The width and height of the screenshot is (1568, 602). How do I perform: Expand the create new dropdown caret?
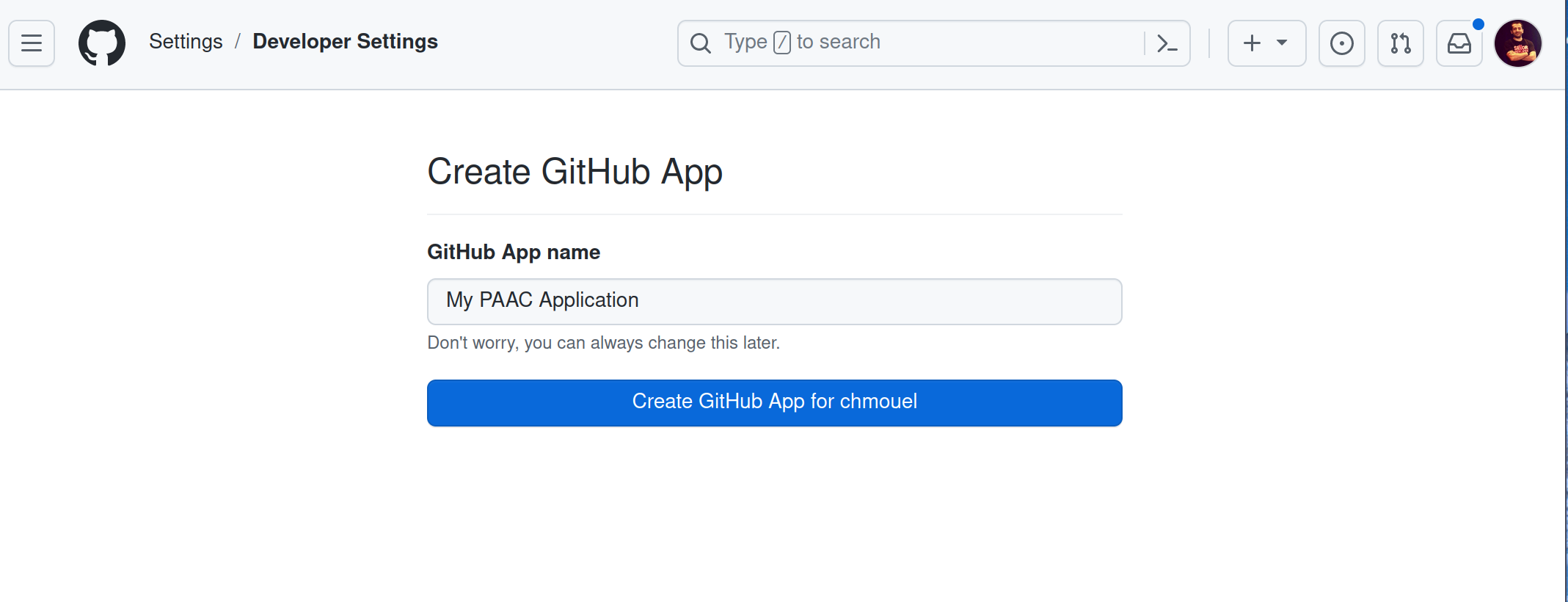(1282, 43)
